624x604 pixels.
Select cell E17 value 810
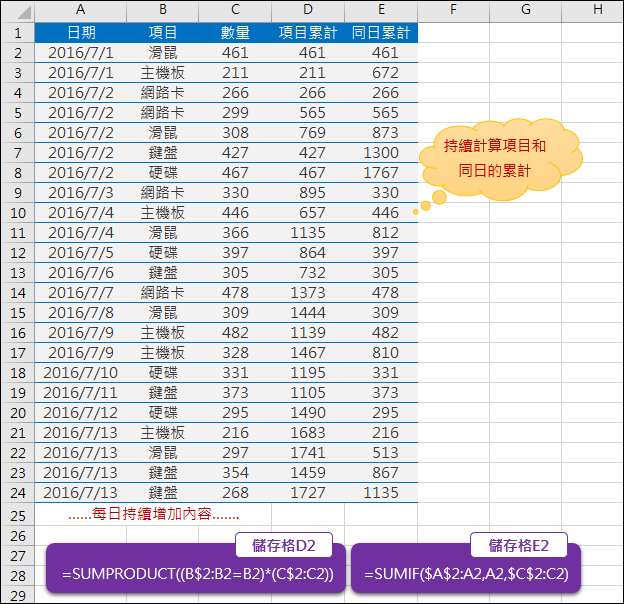[381, 353]
